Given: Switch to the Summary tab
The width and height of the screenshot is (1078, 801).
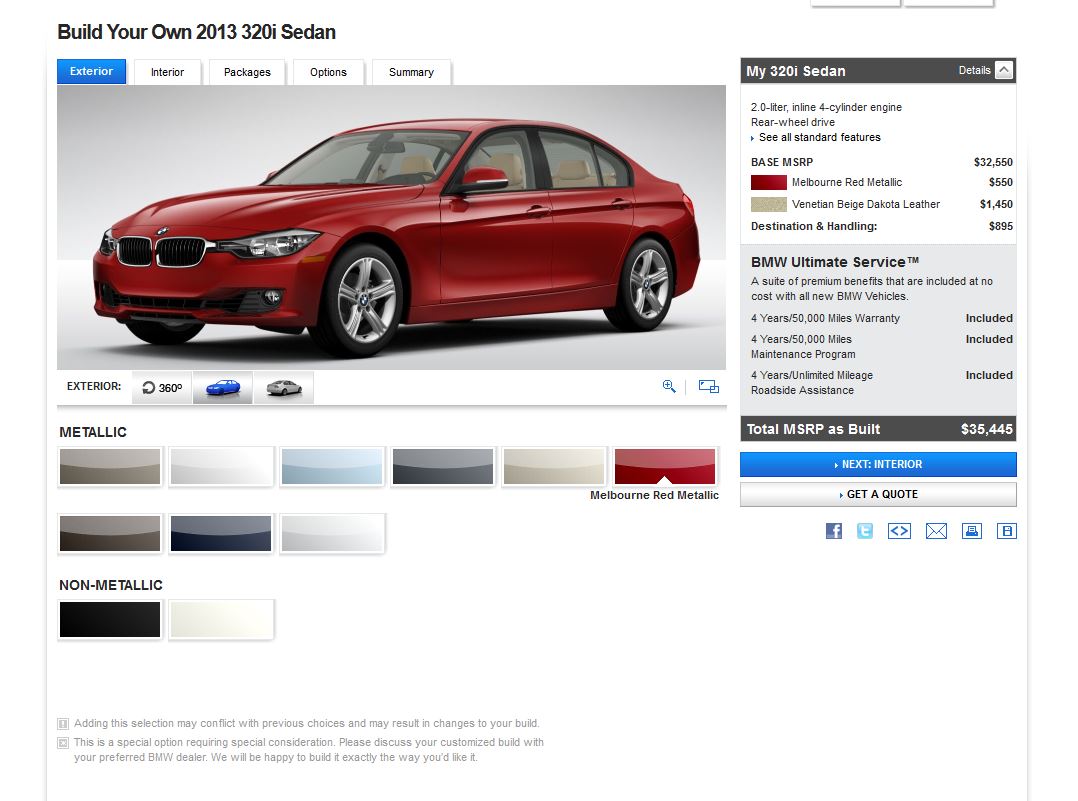Looking at the screenshot, I should click(x=411, y=72).
